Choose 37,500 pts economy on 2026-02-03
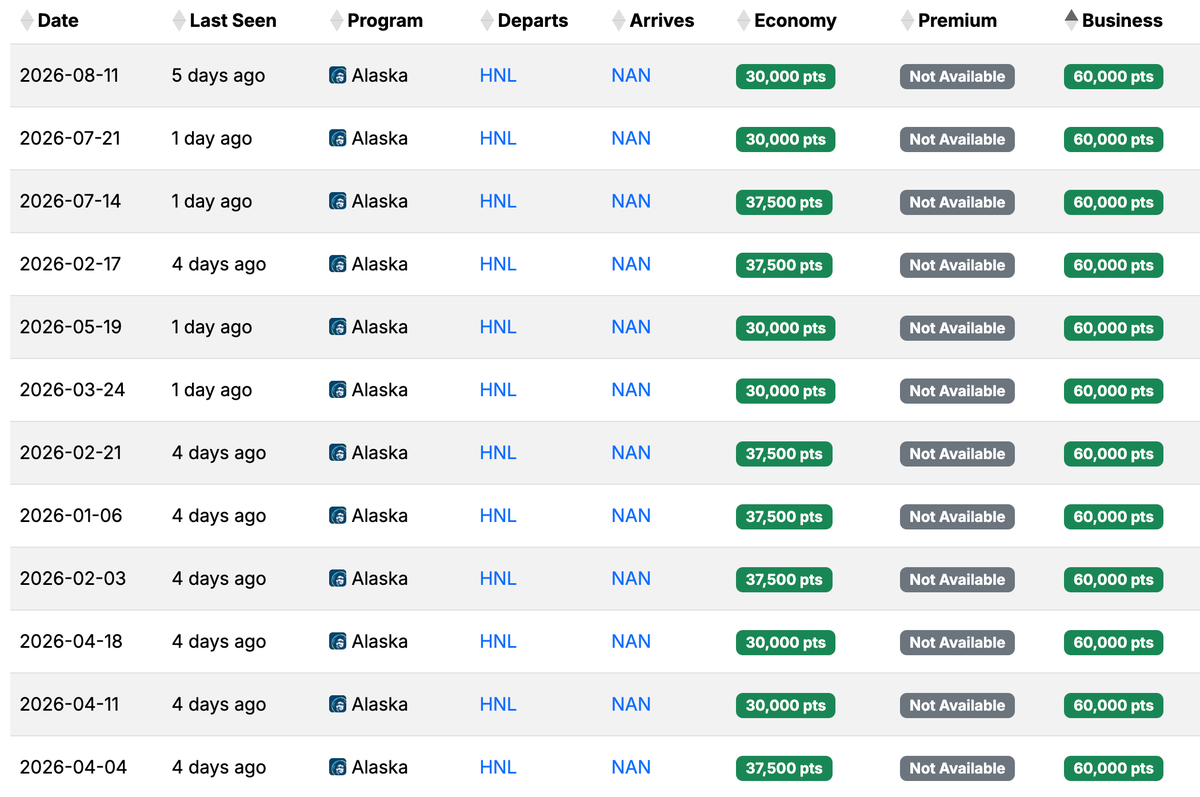 click(x=784, y=581)
